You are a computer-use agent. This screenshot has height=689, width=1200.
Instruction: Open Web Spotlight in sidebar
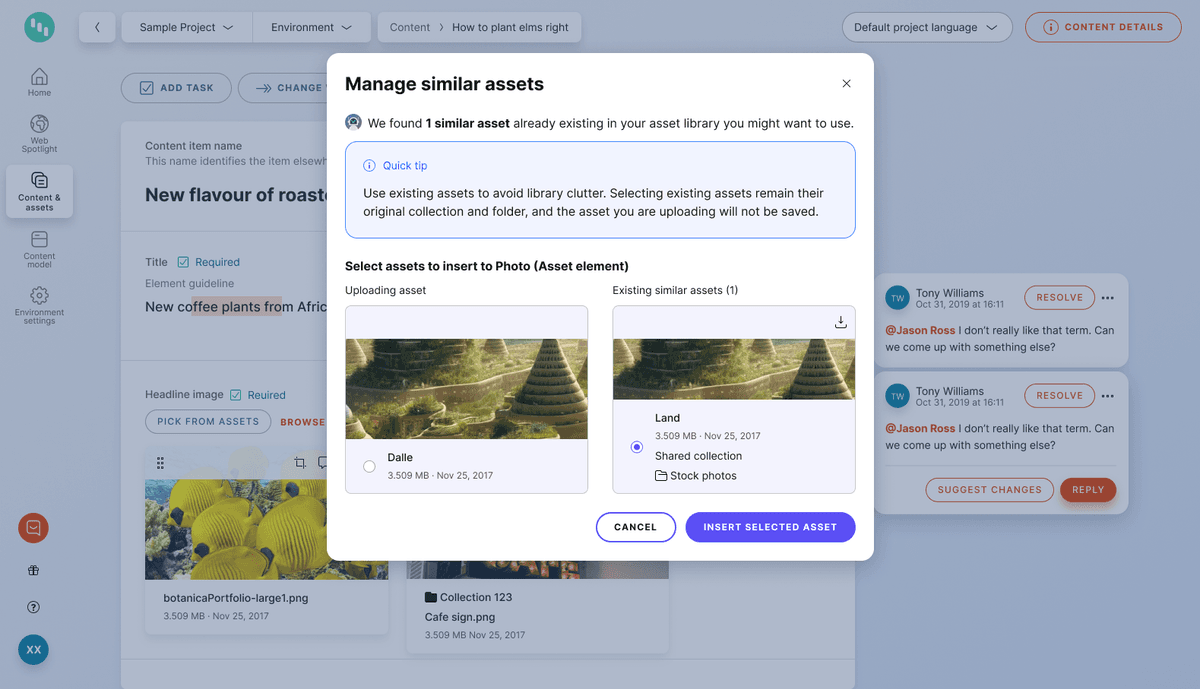click(39, 133)
